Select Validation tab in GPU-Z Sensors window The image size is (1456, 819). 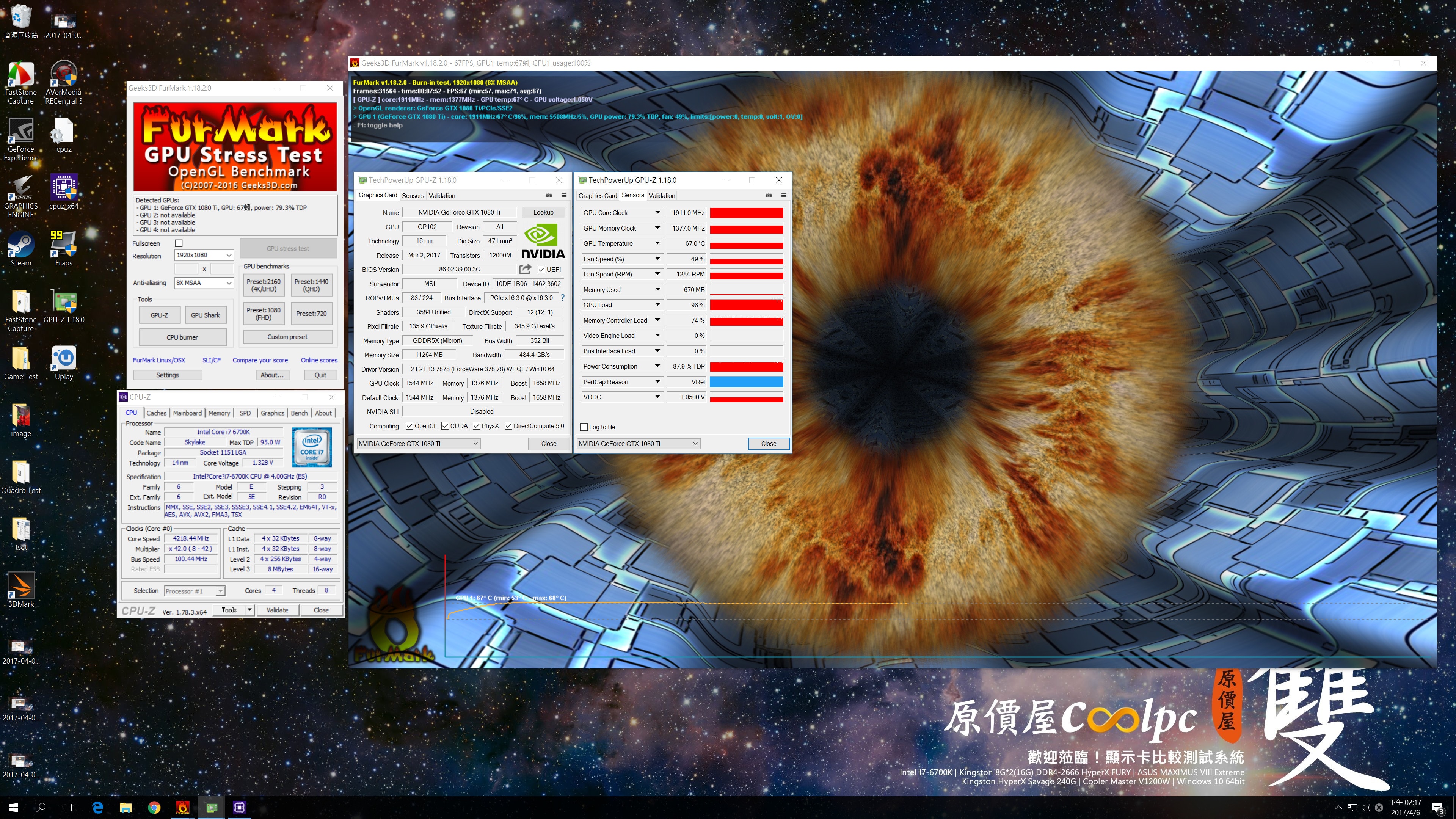661,196
